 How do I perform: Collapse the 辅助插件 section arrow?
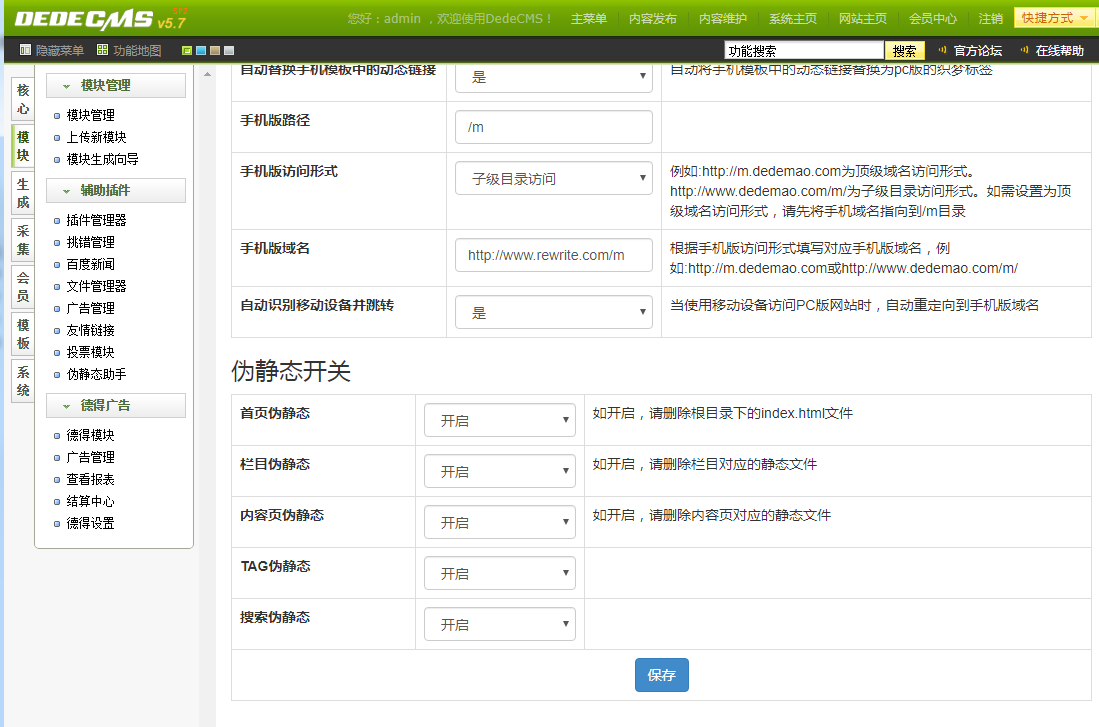67,191
